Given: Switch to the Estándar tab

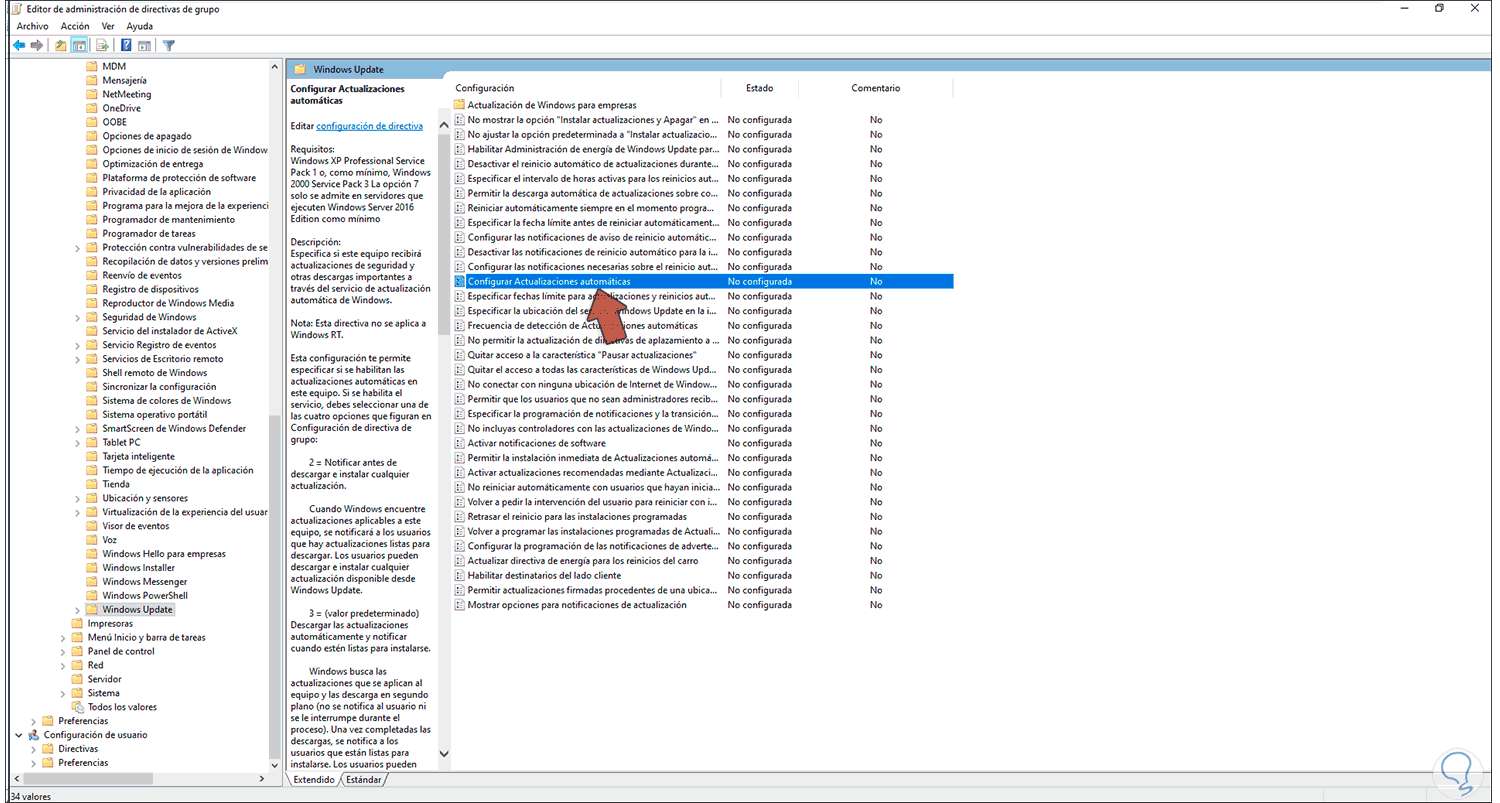Looking at the screenshot, I should (363, 780).
